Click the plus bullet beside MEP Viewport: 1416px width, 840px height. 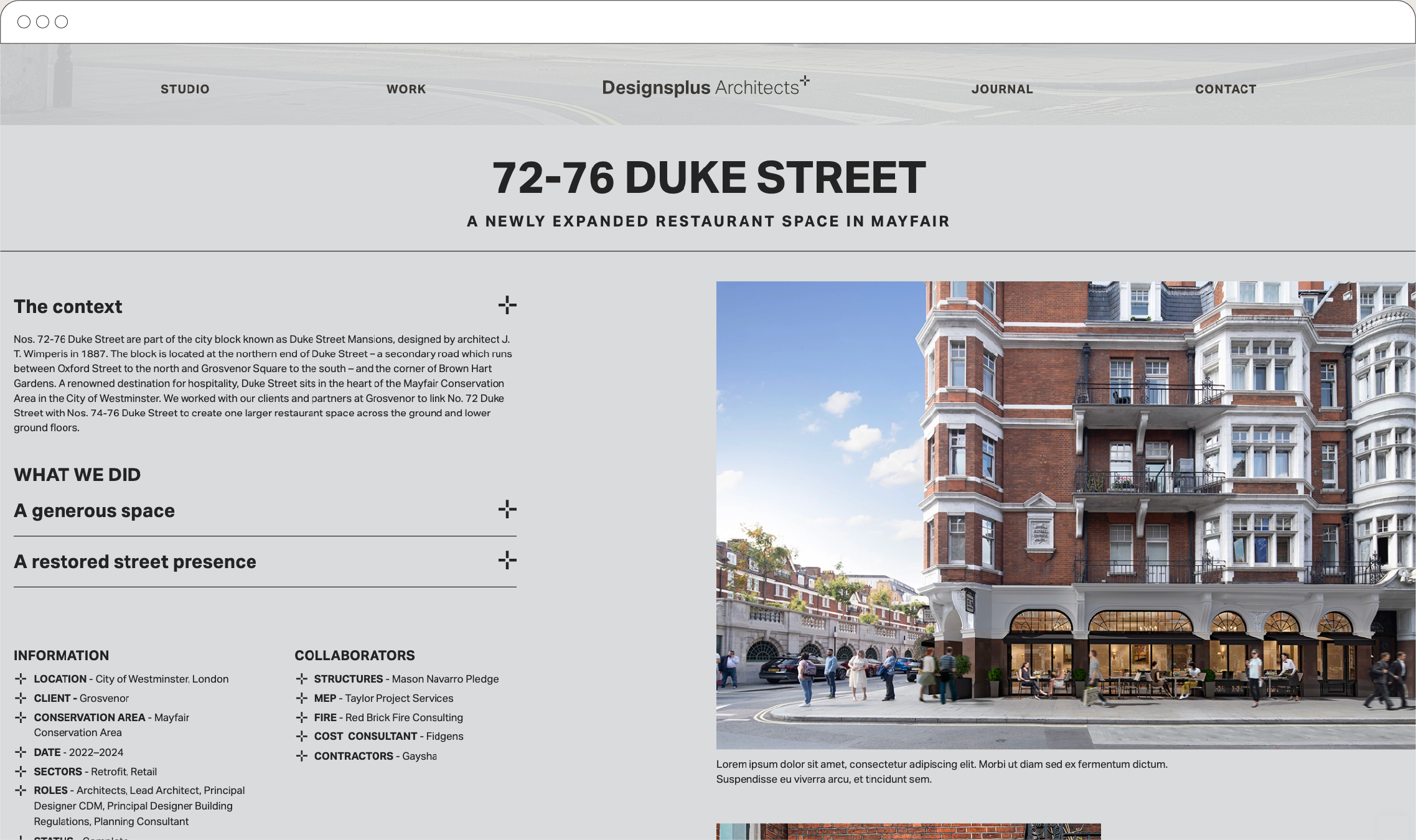[302, 698]
